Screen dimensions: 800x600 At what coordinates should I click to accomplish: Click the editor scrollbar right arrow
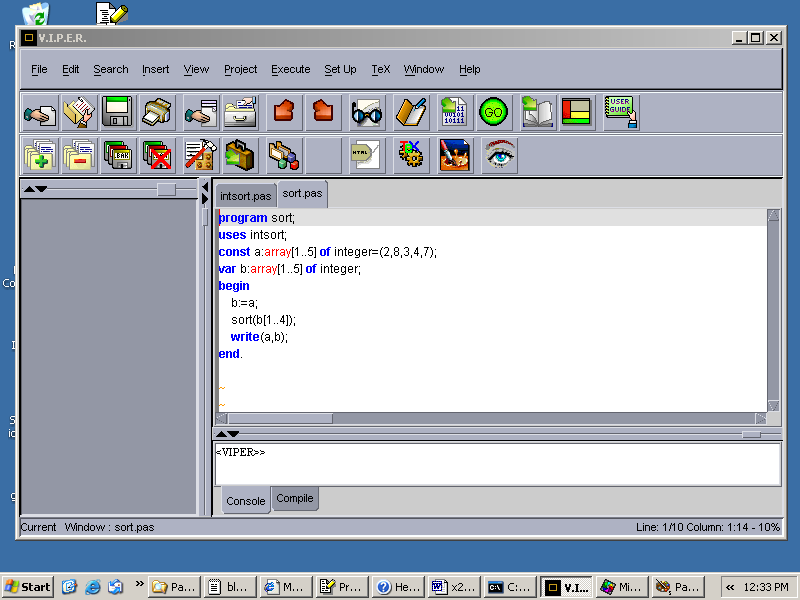coord(761,419)
